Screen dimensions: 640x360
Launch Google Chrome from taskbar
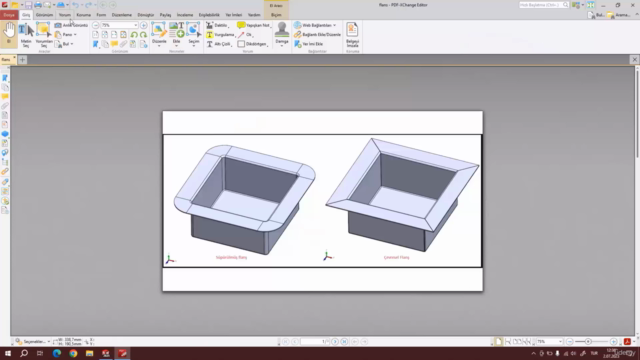pos(73,353)
